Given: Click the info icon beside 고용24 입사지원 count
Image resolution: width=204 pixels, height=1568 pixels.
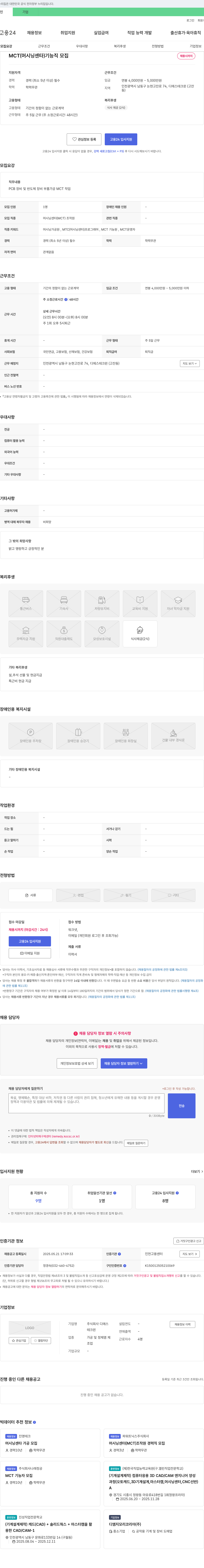Looking at the screenshot, I should pyautogui.click(x=177, y=1193).
